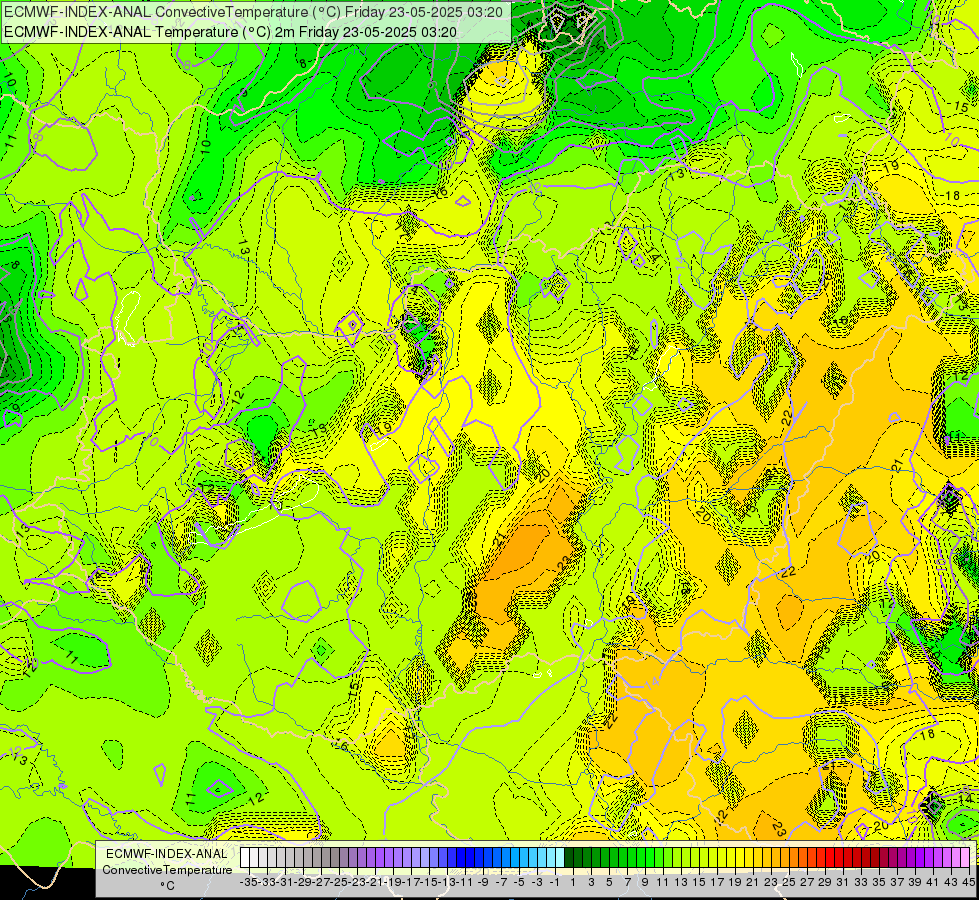The image size is (979, 900).
Task: Select the ConvectiveTemperature header line at top
Action: coord(253,12)
